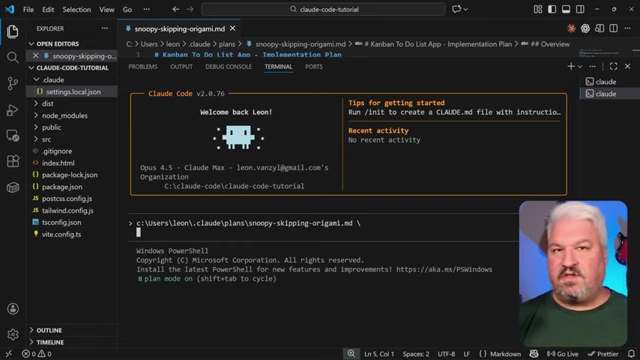Screen dimensions: 640x360
Task: Open the Edit menu
Action: click(x=48, y=9)
